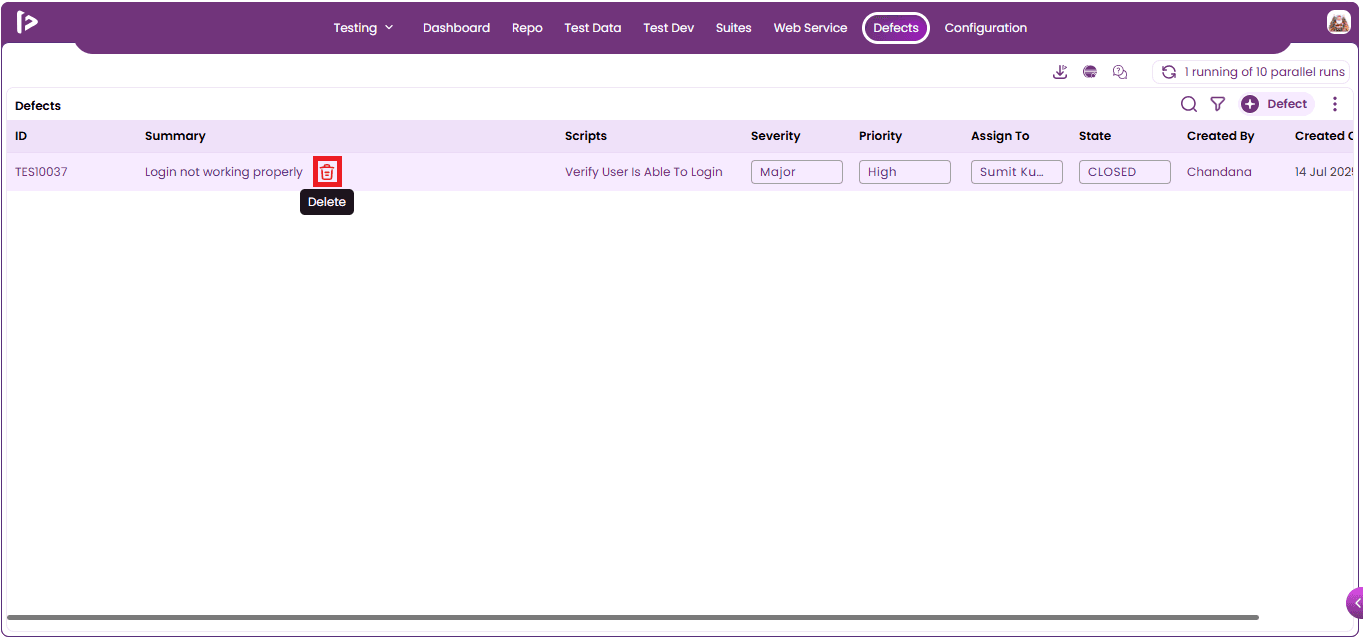The image size is (1363, 638).
Task: Click the Severity column header
Action: click(776, 136)
